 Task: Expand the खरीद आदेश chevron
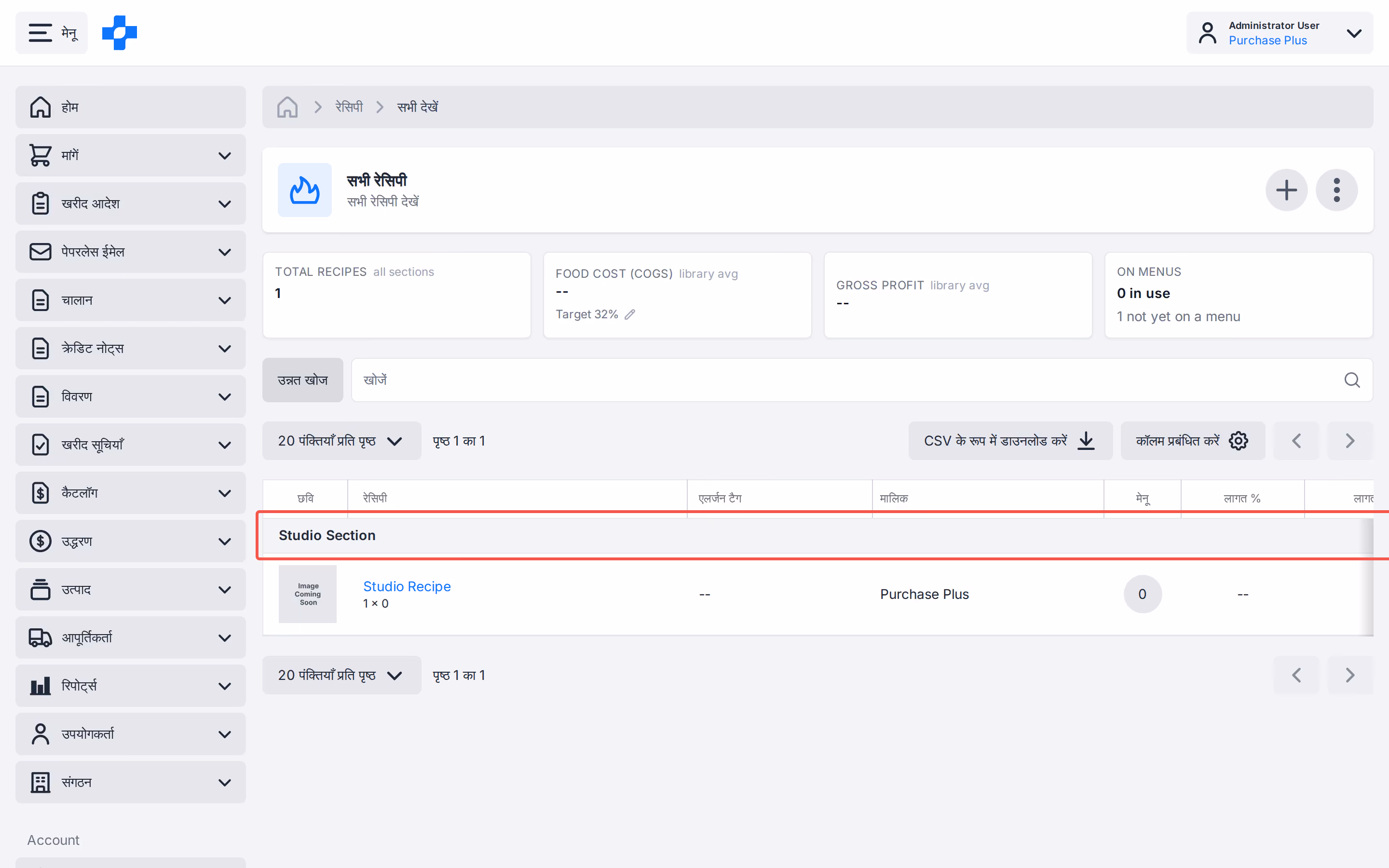click(x=225, y=204)
